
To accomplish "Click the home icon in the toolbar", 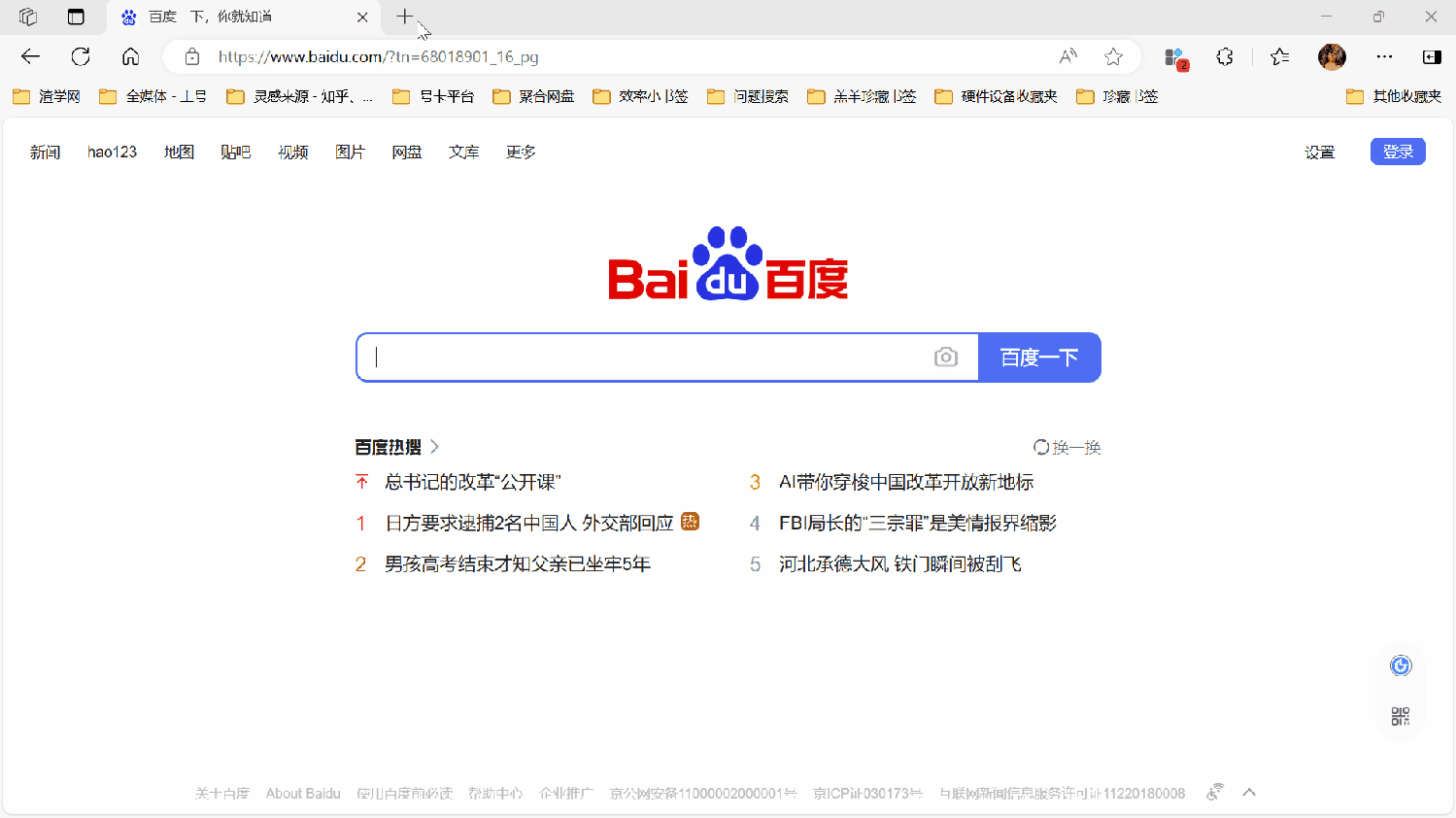I will tap(130, 56).
